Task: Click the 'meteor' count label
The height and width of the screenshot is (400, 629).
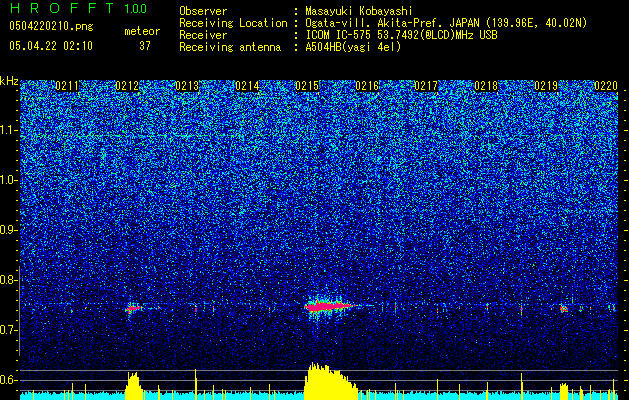Action: click(x=142, y=31)
